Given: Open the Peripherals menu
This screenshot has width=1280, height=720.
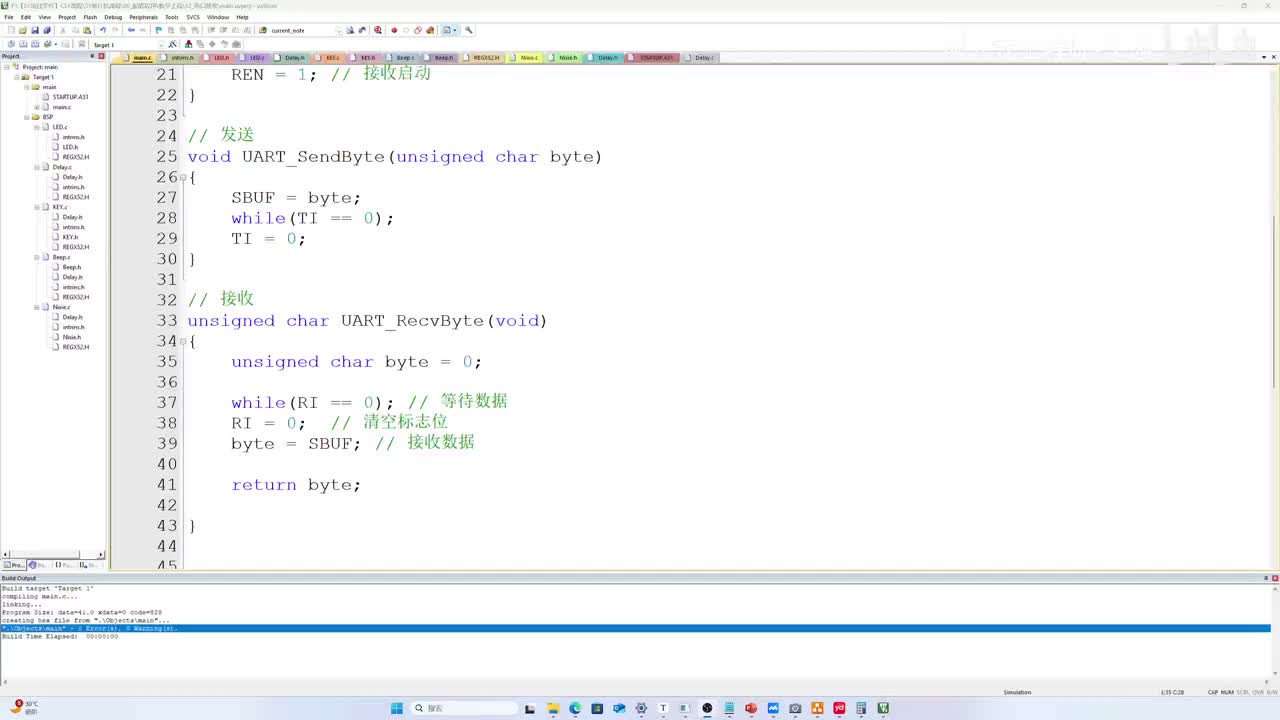Looking at the screenshot, I should [x=143, y=17].
